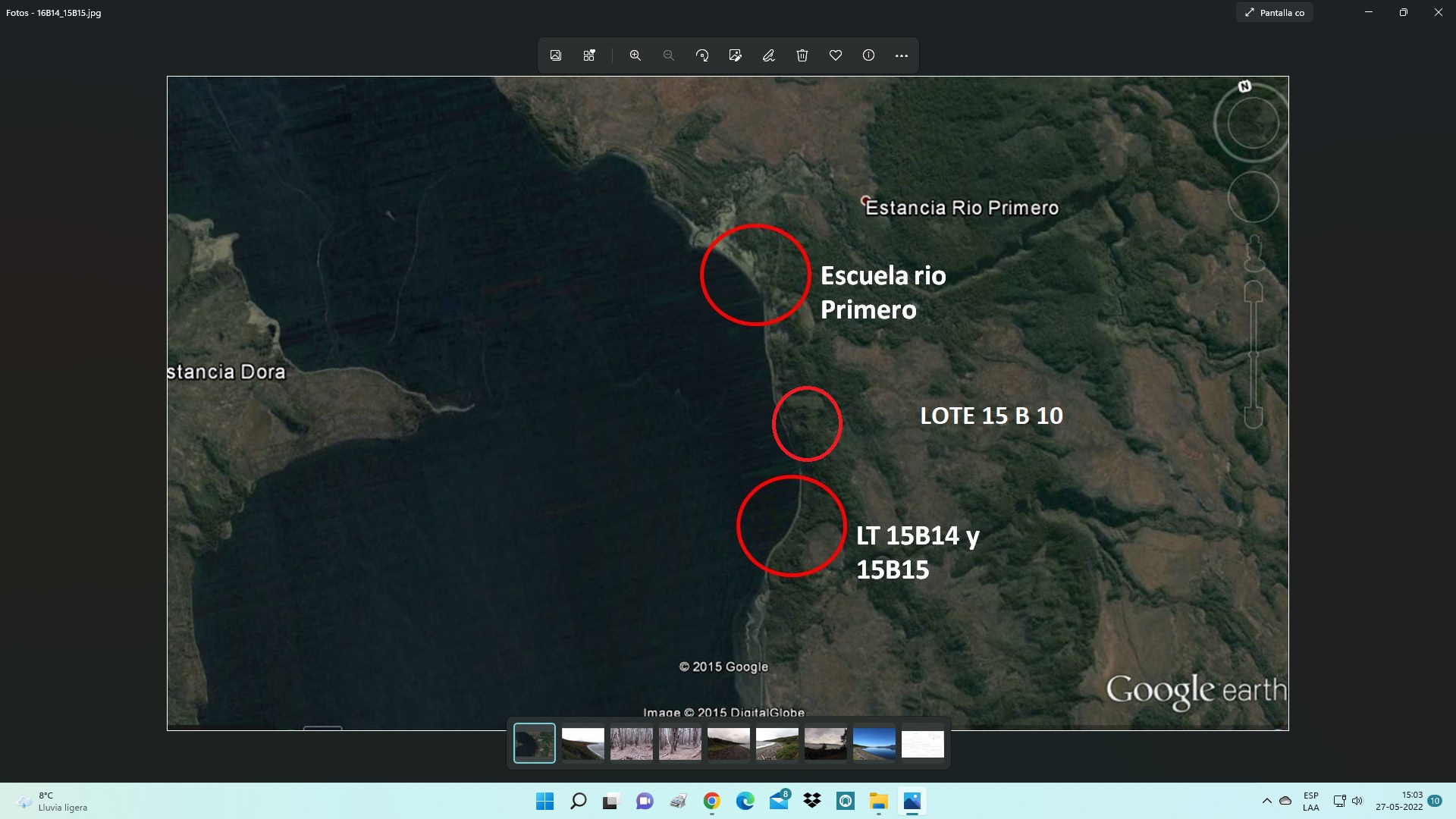Open Windows Start menu
The height and width of the screenshot is (819, 1456).
(544, 801)
